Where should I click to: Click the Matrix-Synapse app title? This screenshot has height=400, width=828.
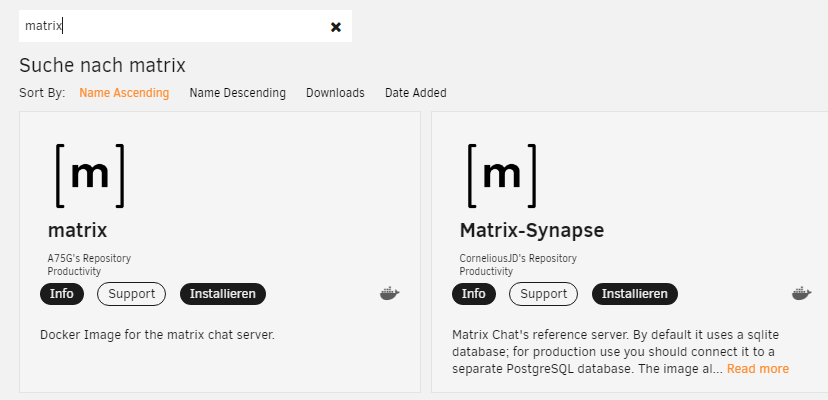pos(532,230)
